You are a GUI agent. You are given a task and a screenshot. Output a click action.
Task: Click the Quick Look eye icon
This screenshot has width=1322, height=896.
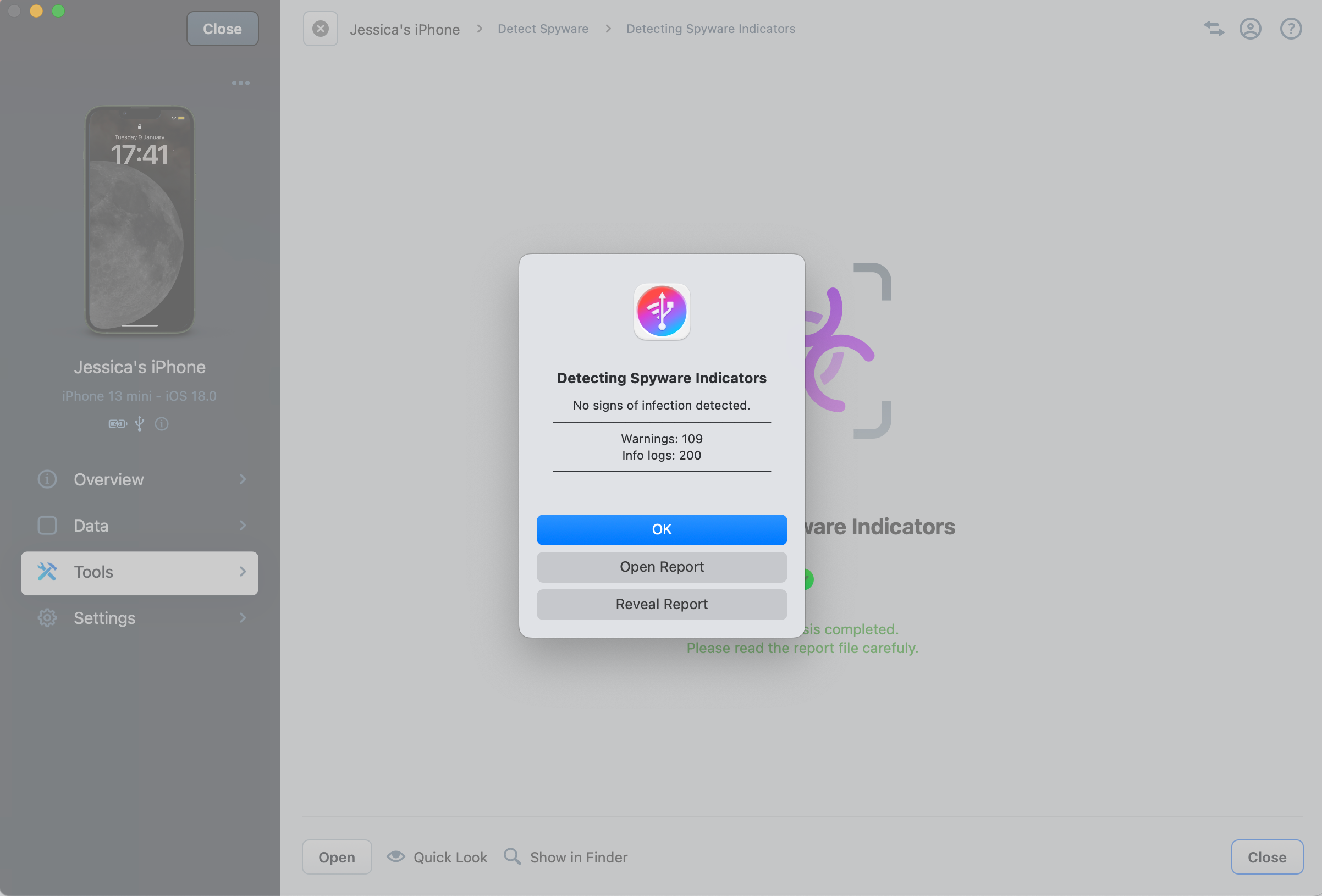point(396,856)
